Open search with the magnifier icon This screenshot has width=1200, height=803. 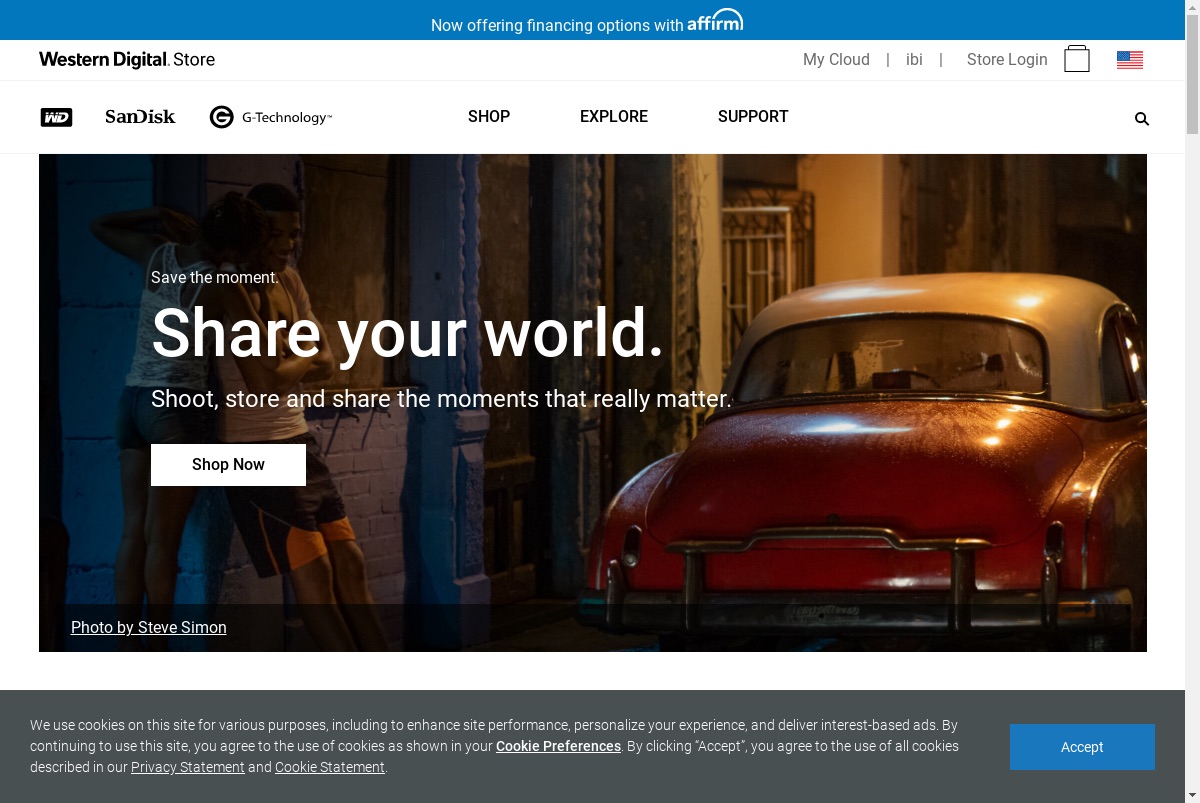coord(1142,119)
